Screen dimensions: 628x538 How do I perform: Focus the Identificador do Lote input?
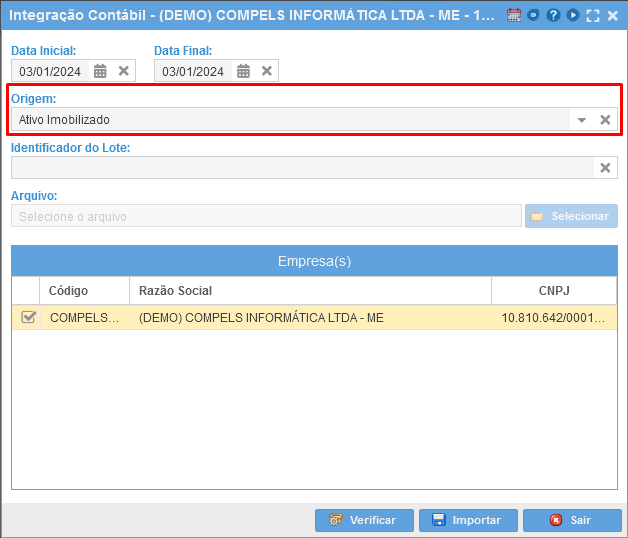pyautogui.click(x=302, y=167)
